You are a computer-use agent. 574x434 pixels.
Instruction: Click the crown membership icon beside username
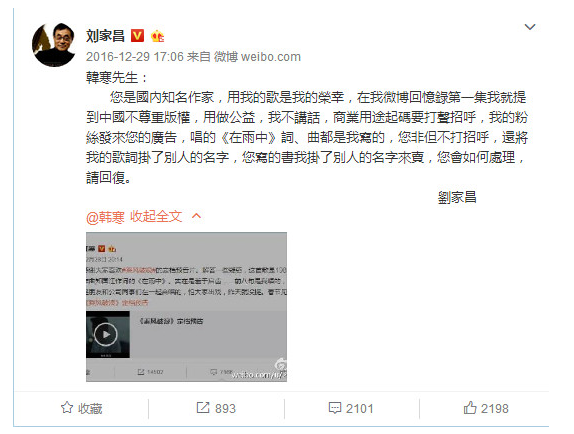[157, 36]
